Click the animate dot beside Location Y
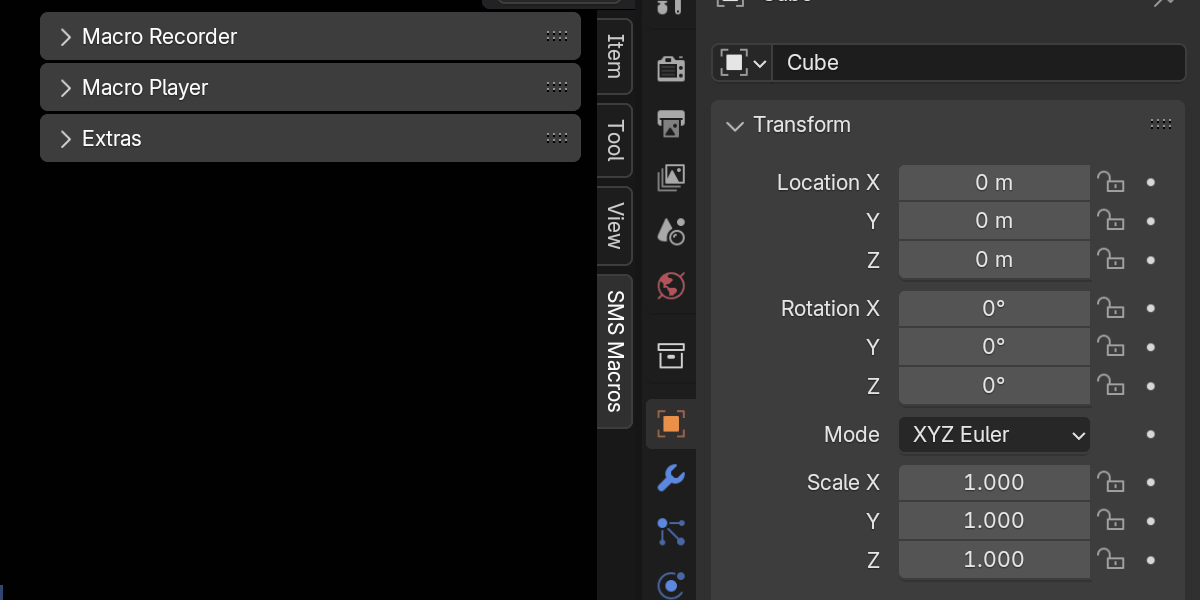The width and height of the screenshot is (1200, 600). [x=1151, y=221]
